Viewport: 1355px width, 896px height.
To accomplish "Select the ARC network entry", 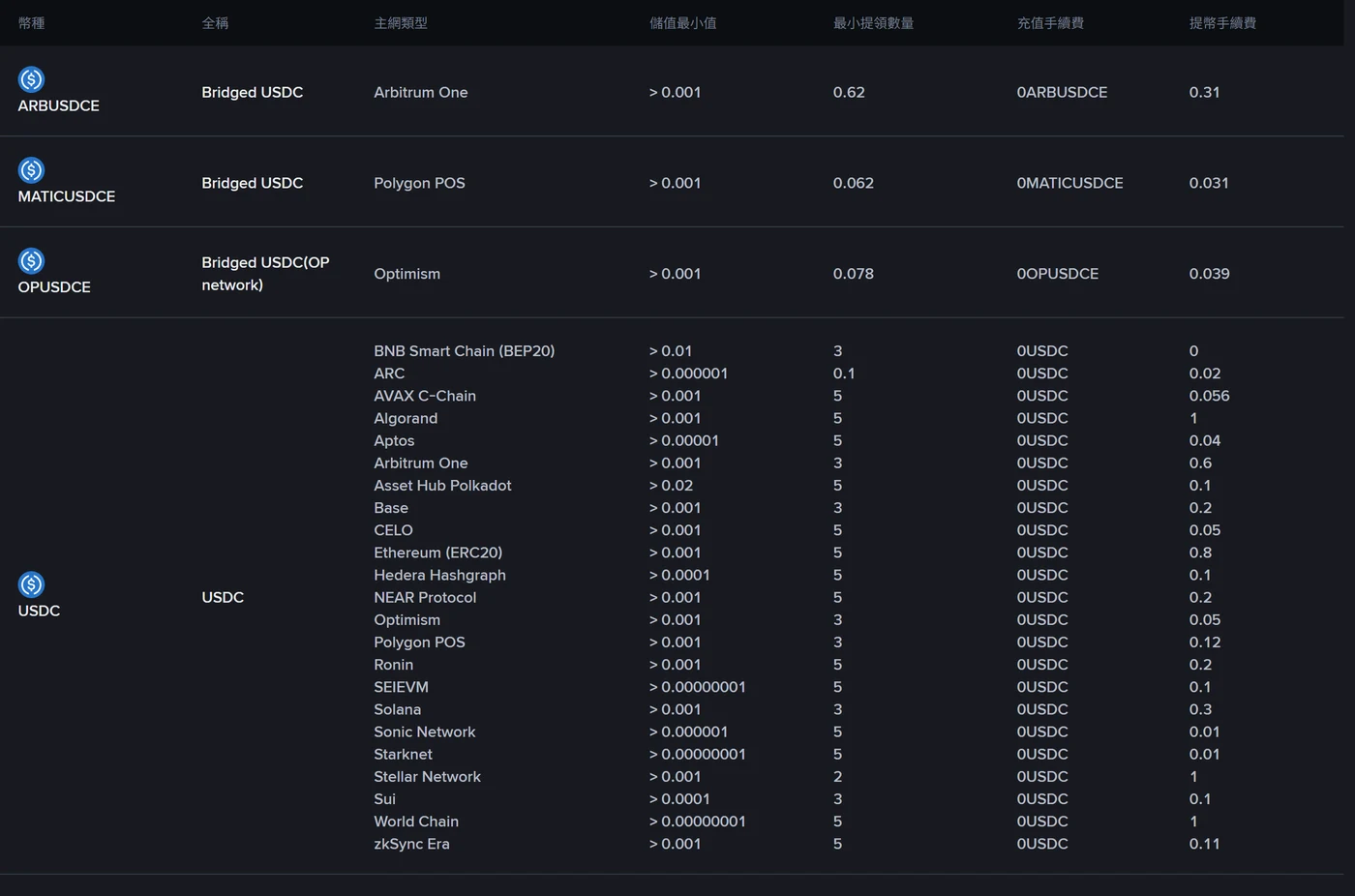I will point(389,373).
